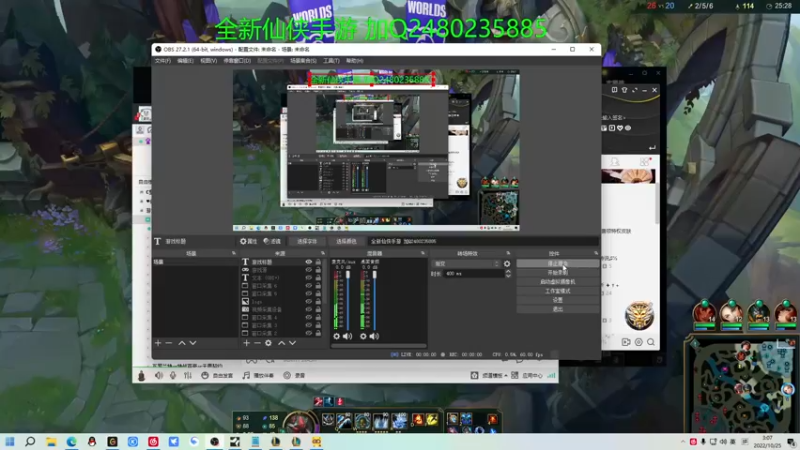This screenshot has width=800, height=450.
Task: Open the 工具(T) menu in OBS
Action: [331, 61]
